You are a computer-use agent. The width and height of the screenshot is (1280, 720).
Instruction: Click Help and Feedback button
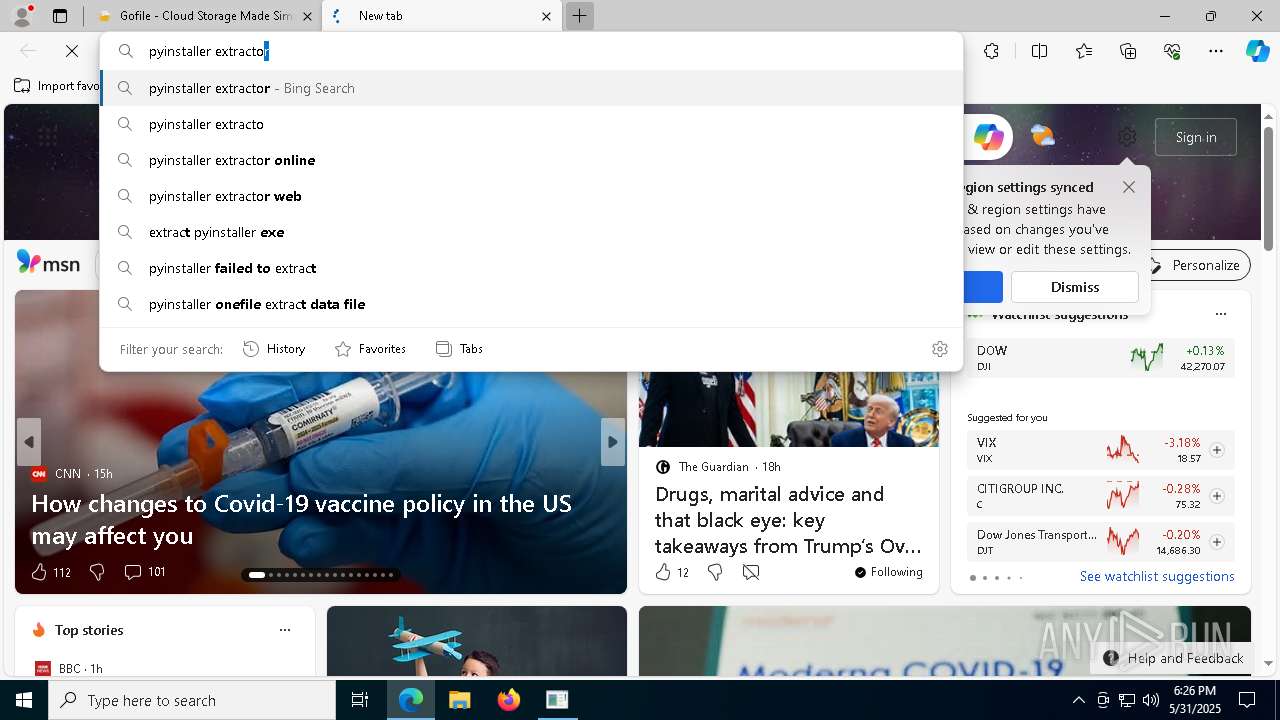[x=1173, y=658]
